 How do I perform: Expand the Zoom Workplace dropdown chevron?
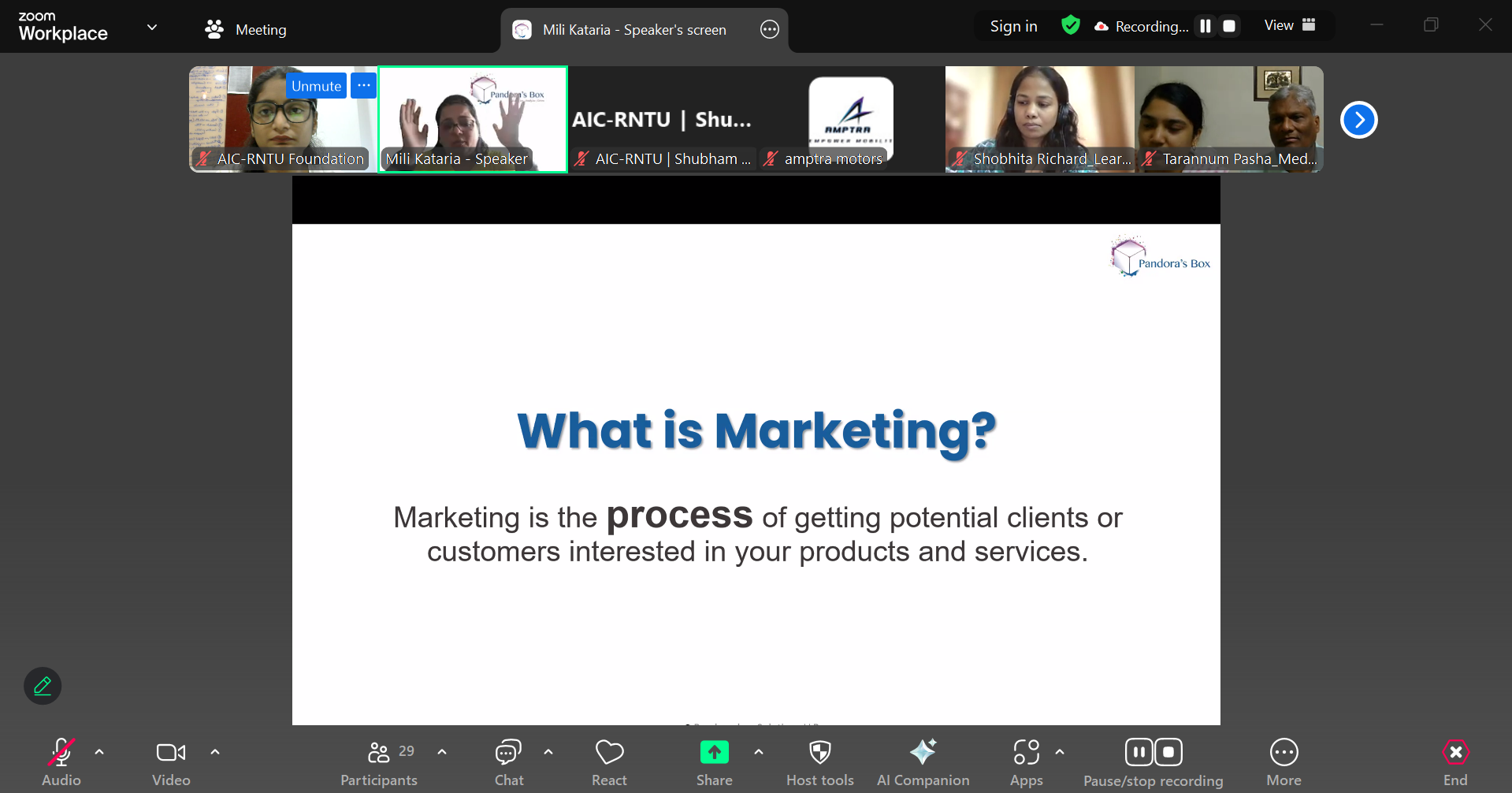(x=152, y=28)
